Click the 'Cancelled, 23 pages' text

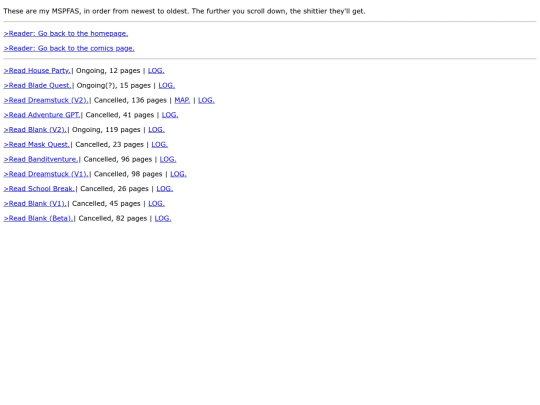pyautogui.click(x=110, y=145)
